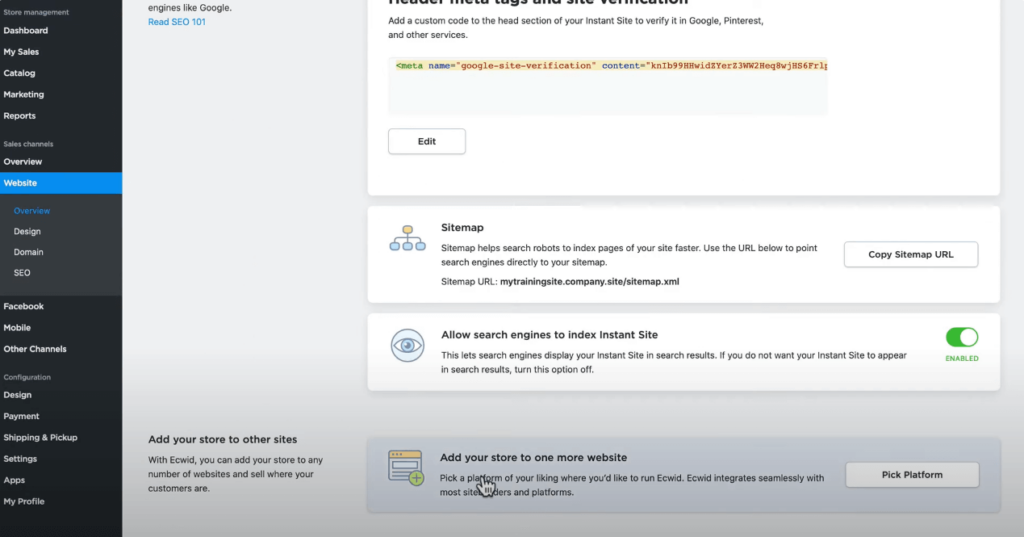1024x537 pixels.
Task: Click the Sitemap heading
Action: (462, 227)
